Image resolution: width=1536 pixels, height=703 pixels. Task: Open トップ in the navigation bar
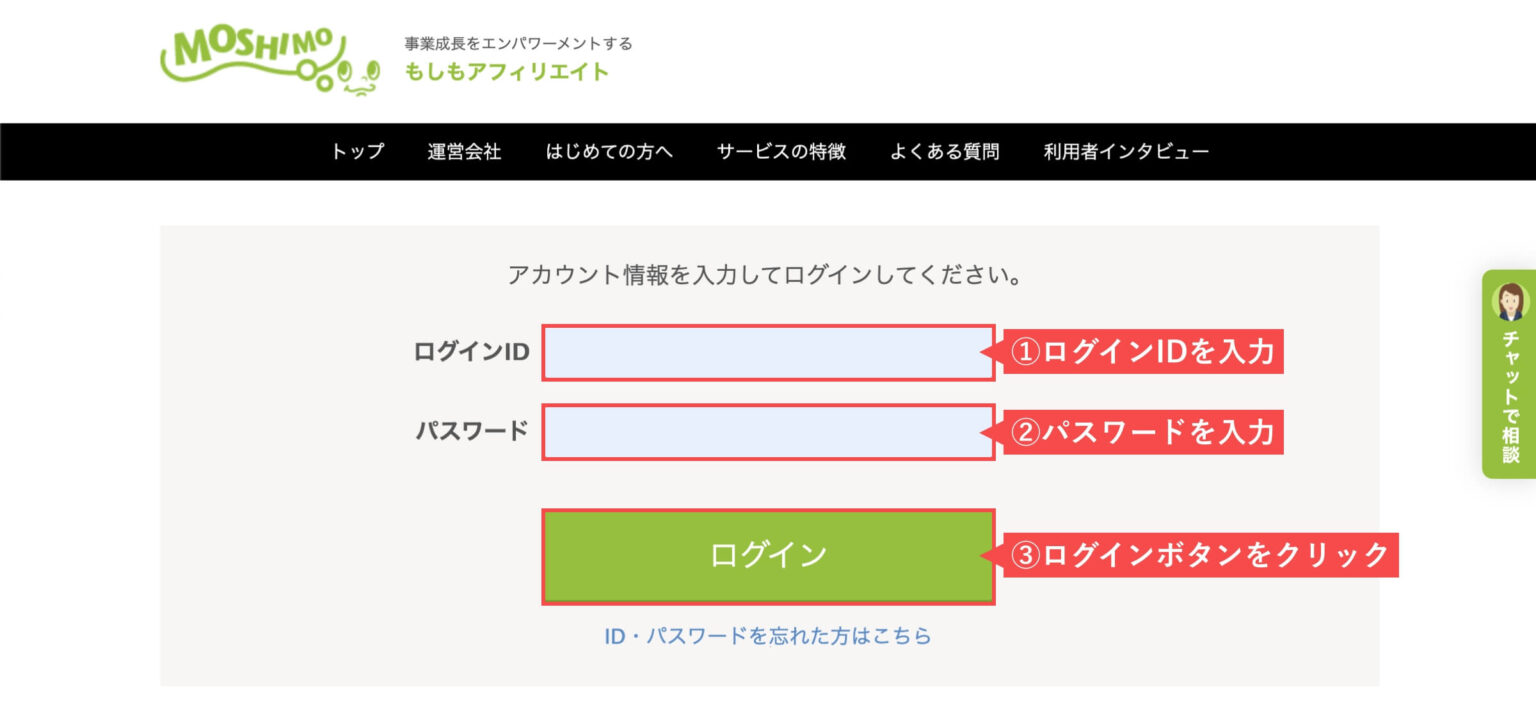pos(355,151)
